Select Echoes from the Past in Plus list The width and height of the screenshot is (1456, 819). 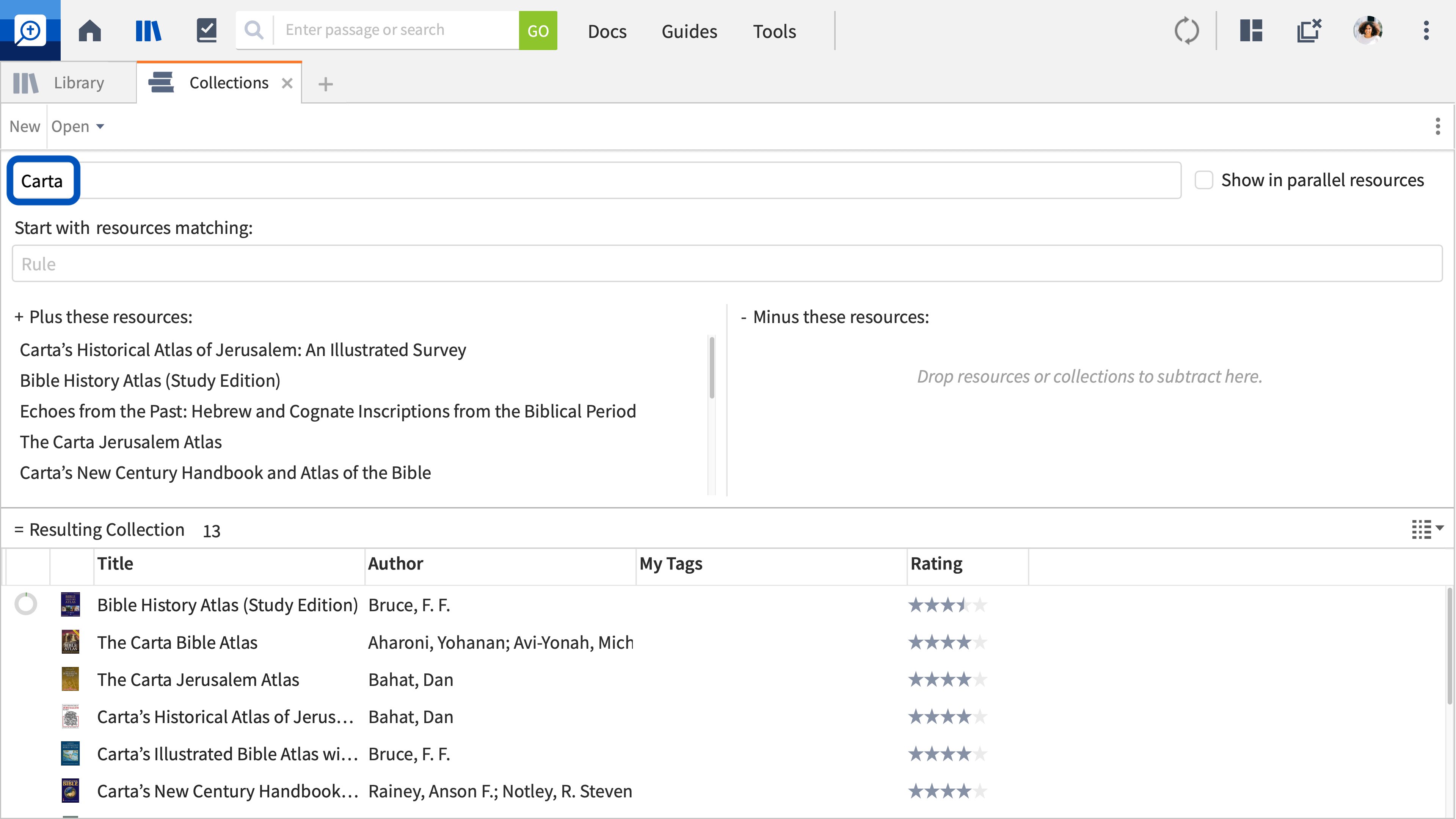(328, 411)
